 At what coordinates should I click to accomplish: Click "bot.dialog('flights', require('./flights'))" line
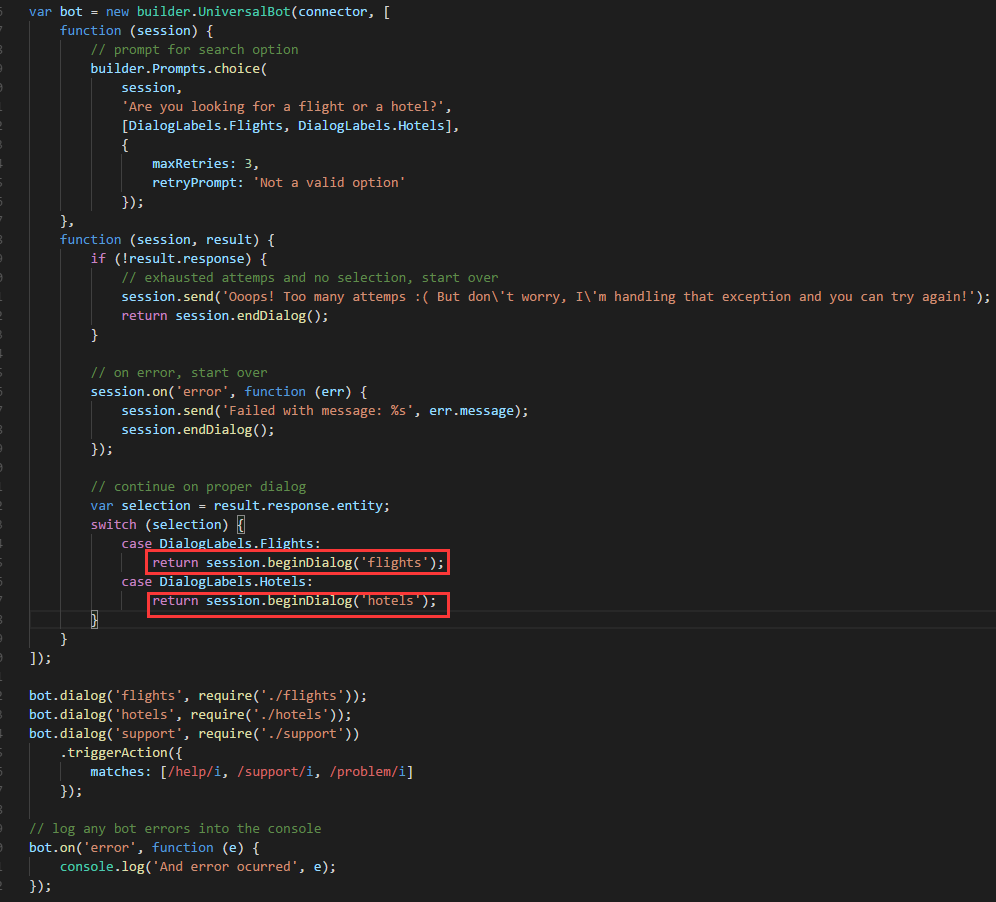coord(198,696)
